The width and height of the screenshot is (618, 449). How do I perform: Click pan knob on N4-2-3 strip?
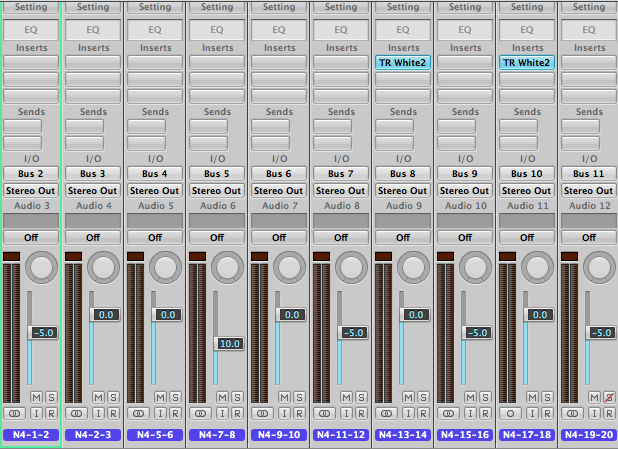point(103,268)
